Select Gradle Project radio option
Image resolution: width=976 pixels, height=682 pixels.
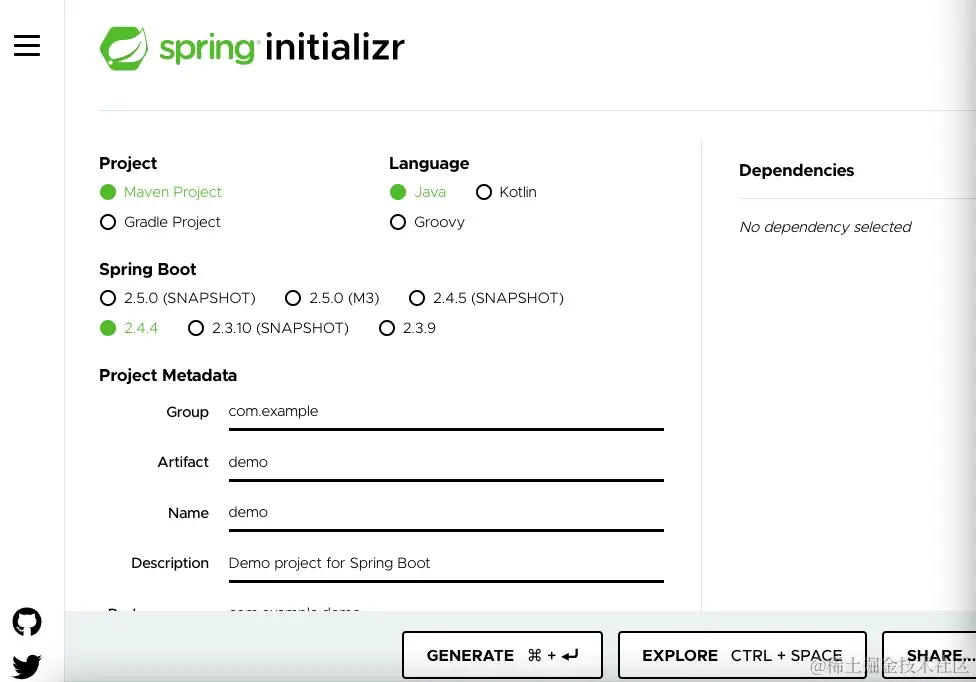160,222
